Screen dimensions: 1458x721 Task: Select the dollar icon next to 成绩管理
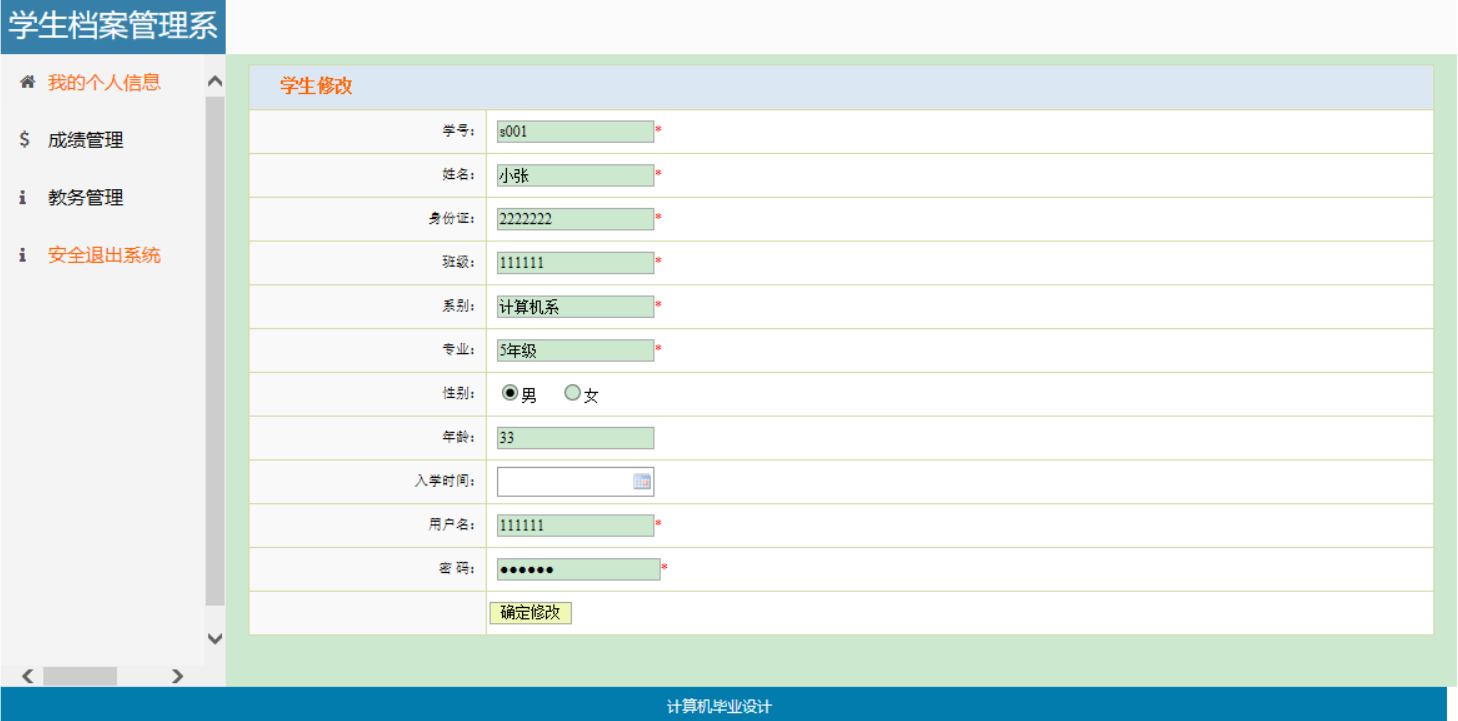click(25, 140)
